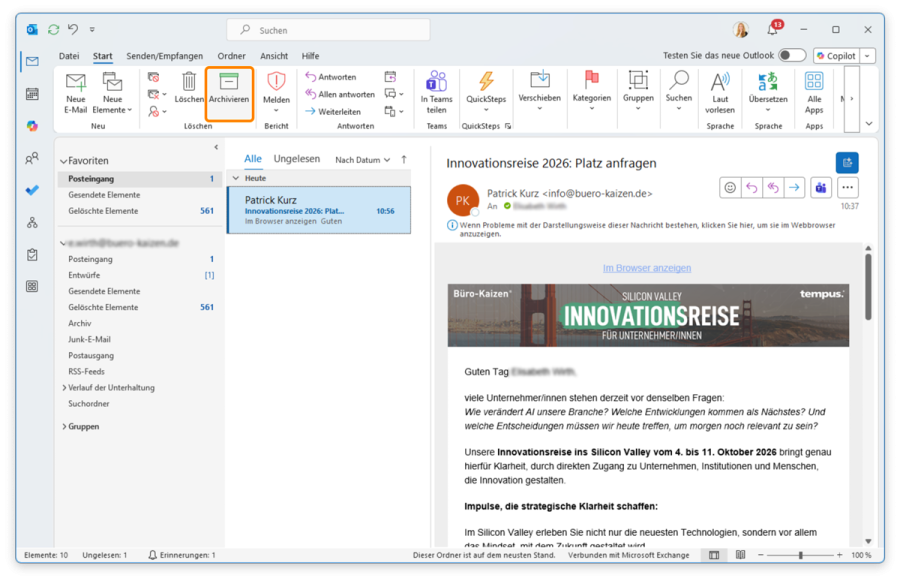The height and width of the screenshot is (581, 900).
Task: Switch to the Ansicht ribbon tab
Action: 274,56
